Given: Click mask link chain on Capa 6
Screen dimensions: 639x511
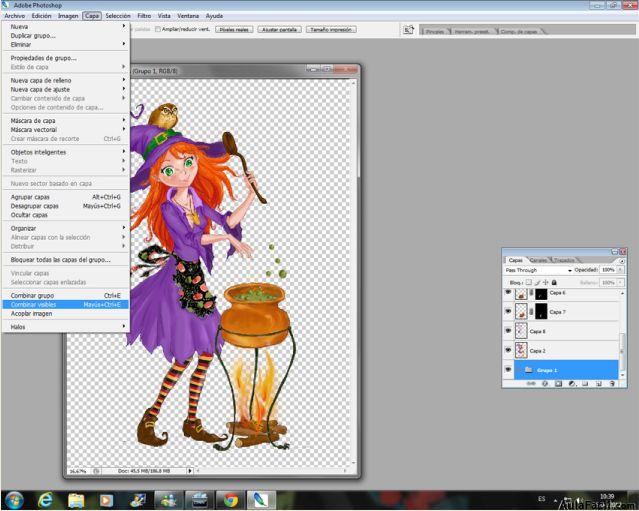Looking at the screenshot, I should [531, 293].
